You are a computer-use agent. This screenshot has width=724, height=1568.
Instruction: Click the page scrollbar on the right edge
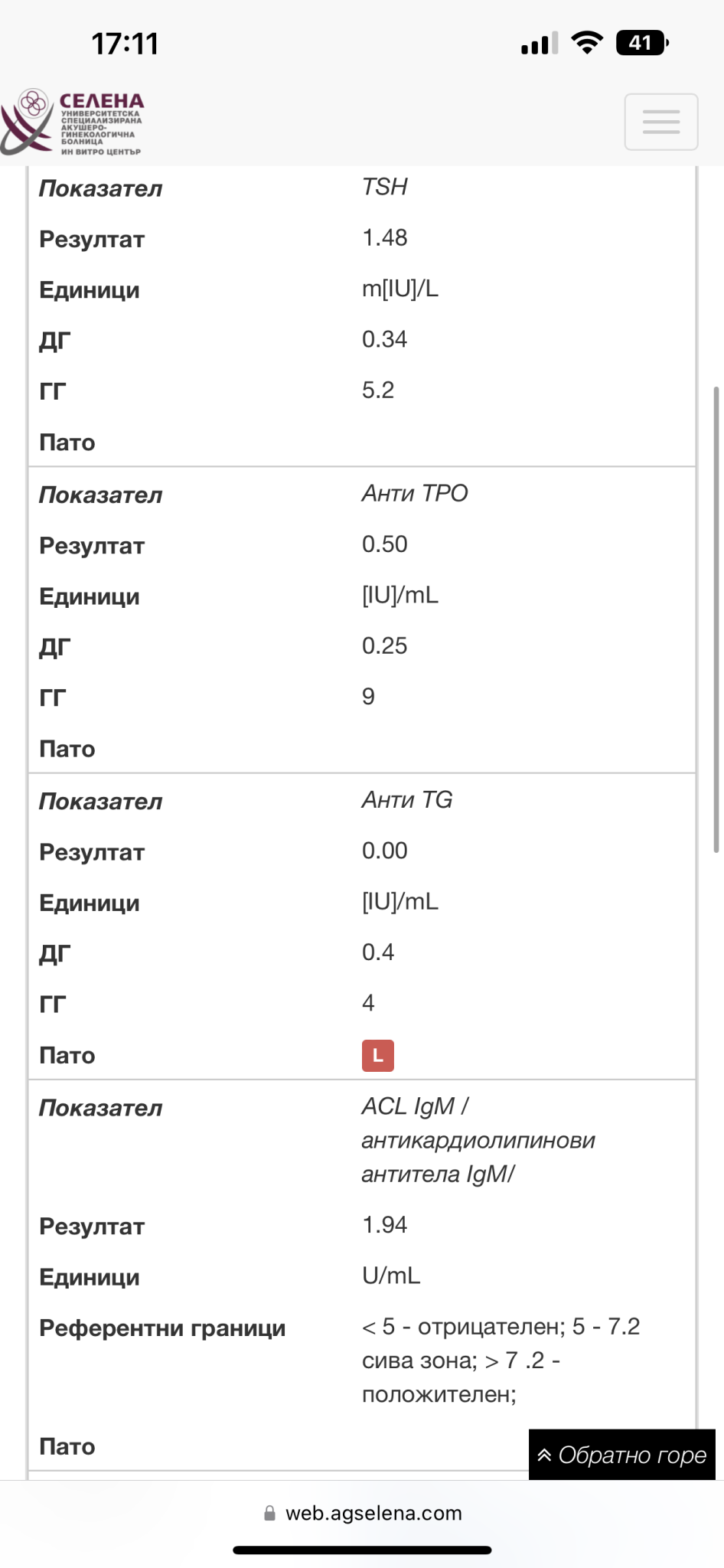pyautogui.click(x=716, y=619)
